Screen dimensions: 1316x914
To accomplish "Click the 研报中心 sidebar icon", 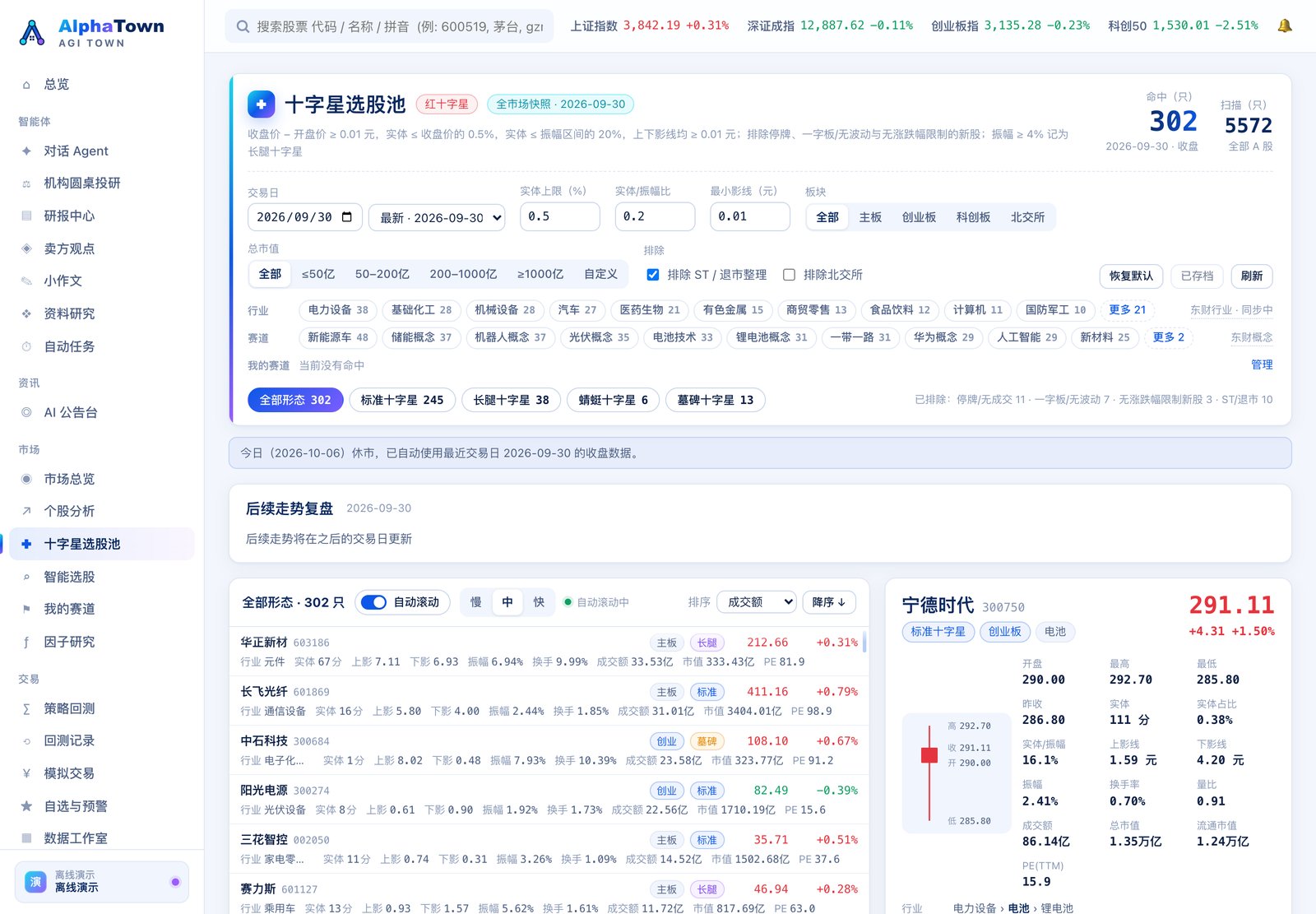I will click(26, 216).
